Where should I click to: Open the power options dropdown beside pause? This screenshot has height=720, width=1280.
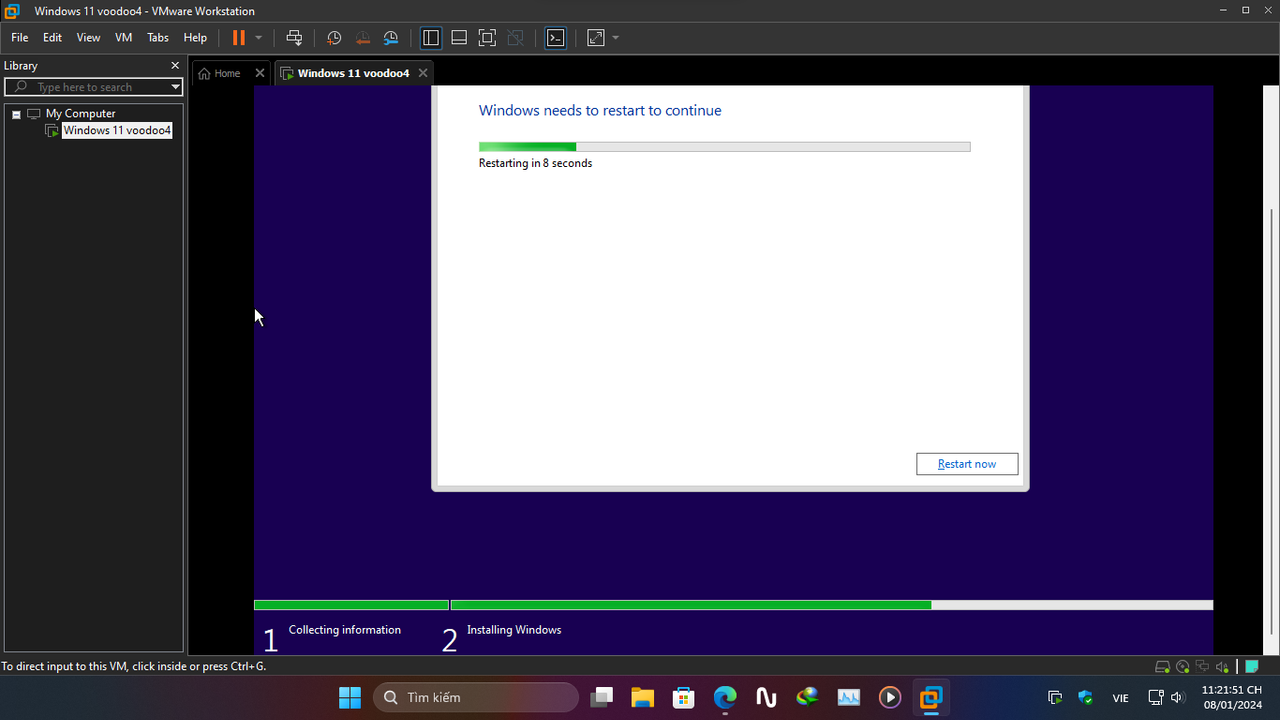[x=259, y=37]
